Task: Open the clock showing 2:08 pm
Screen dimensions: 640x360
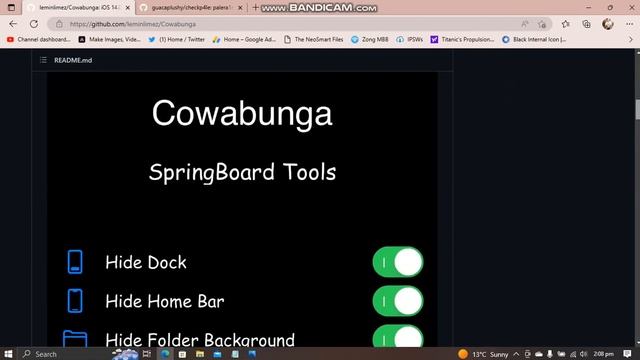Action: click(x=604, y=354)
